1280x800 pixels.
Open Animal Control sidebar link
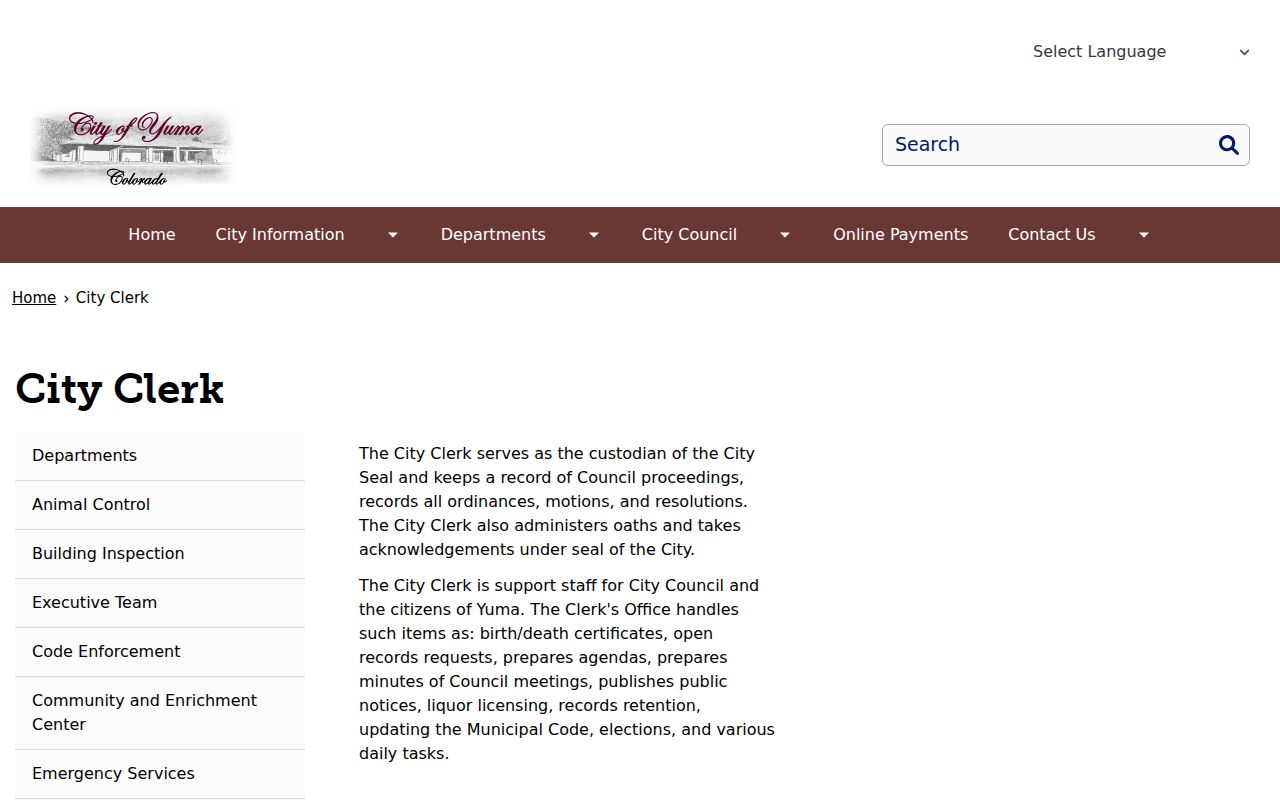pyautogui.click(x=160, y=505)
